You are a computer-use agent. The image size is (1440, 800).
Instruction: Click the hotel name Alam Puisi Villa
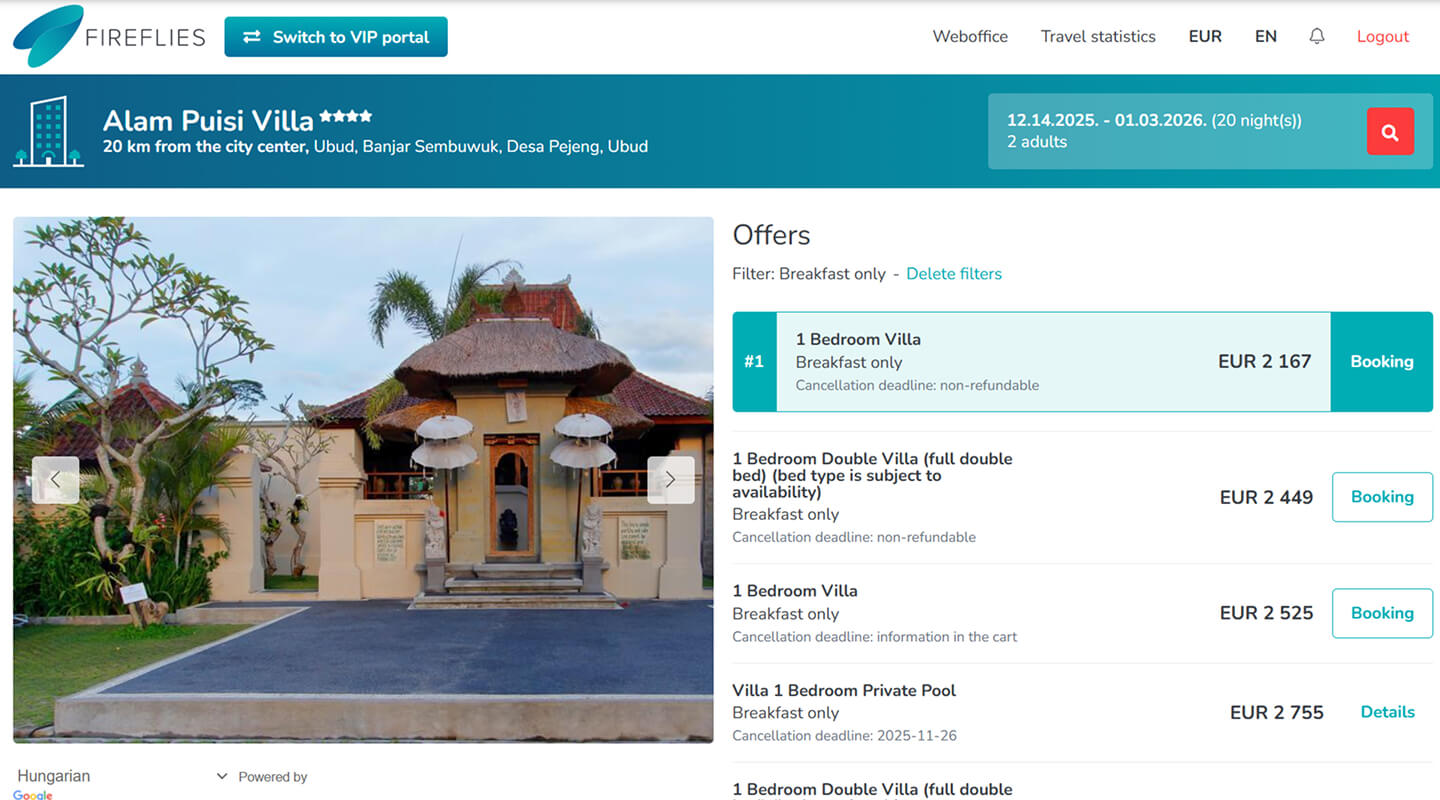click(x=208, y=121)
